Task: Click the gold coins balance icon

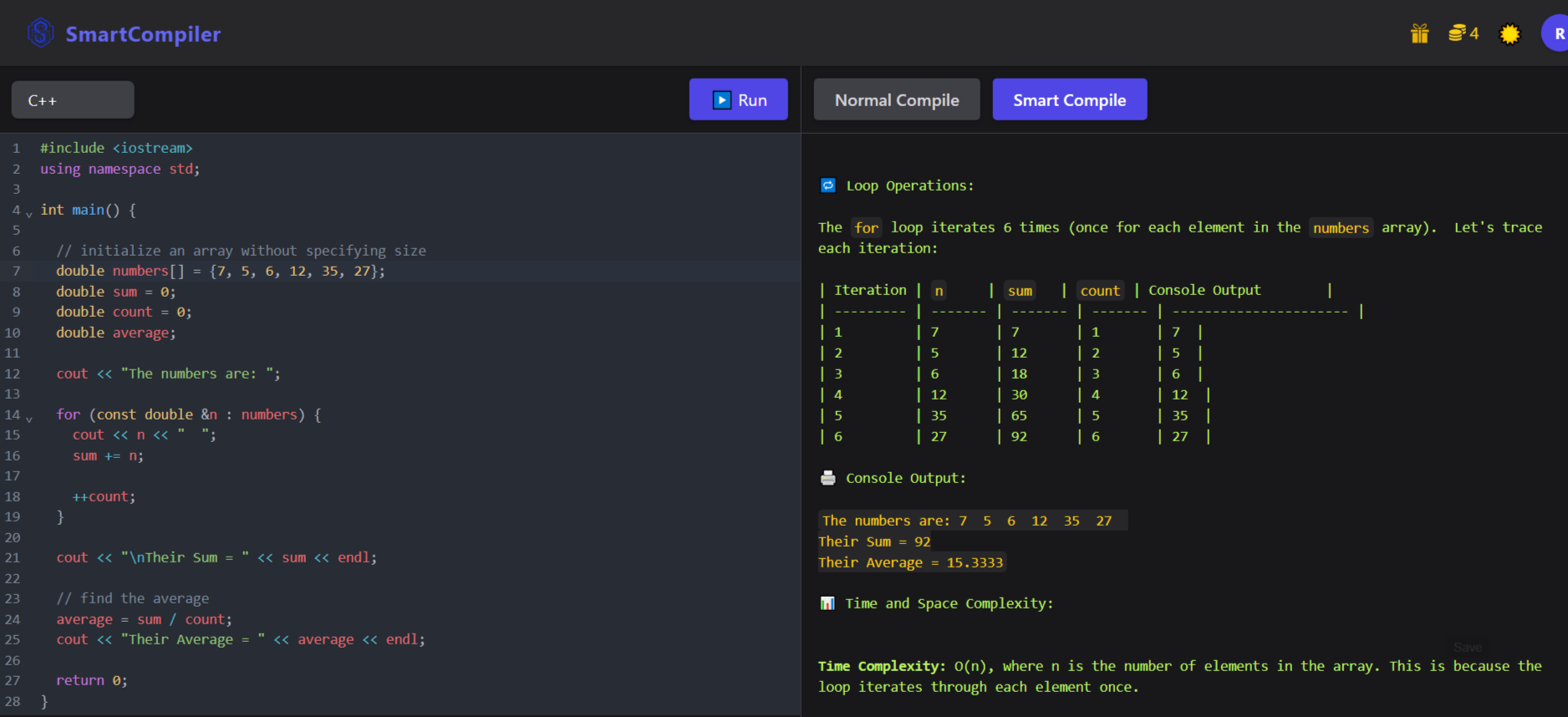Action: pyautogui.click(x=1457, y=33)
